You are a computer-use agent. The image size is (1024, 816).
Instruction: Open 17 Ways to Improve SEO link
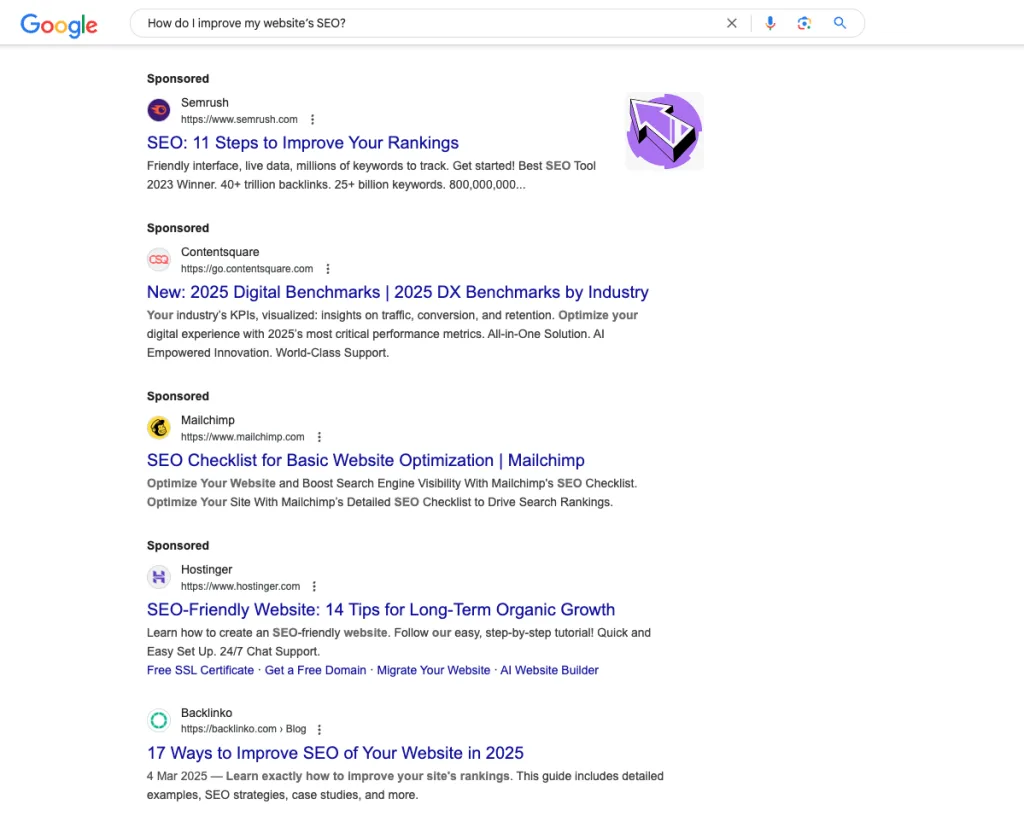(x=335, y=753)
